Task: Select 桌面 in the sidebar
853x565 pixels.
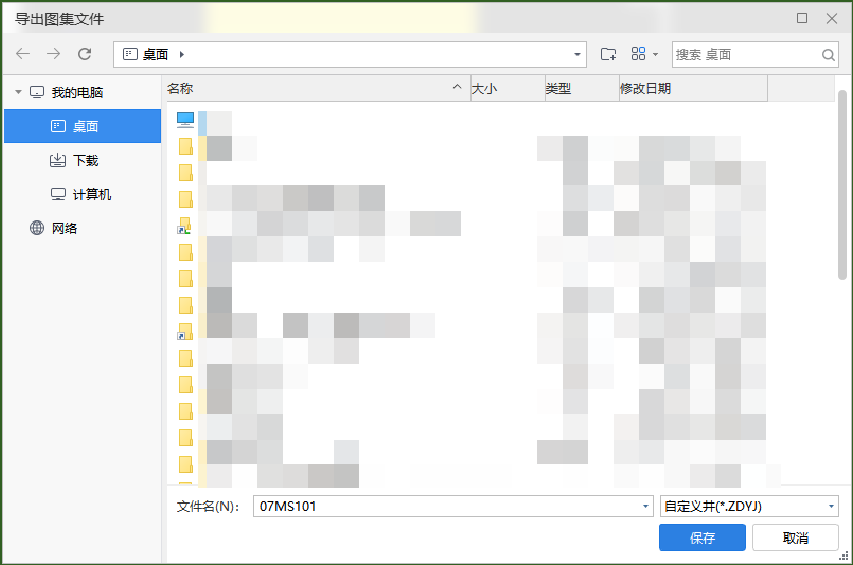Action: (83, 126)
